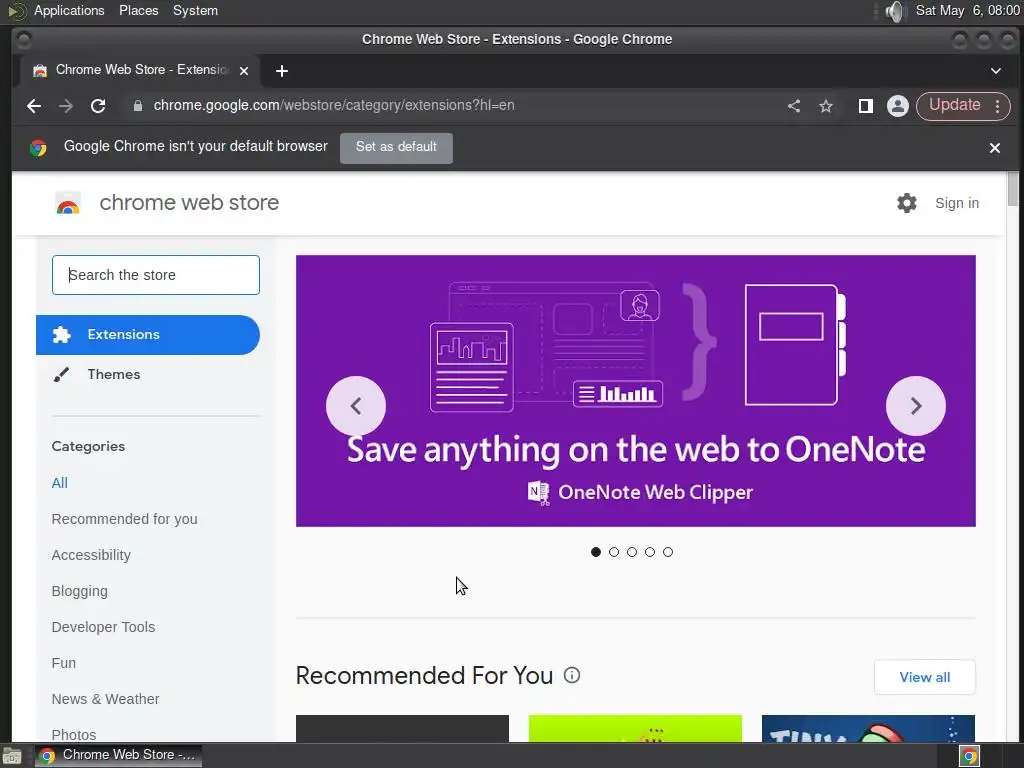1024x768 pixels.
Task: Click the Chrome Web Store taskbar item
Action: pos(119,755)
